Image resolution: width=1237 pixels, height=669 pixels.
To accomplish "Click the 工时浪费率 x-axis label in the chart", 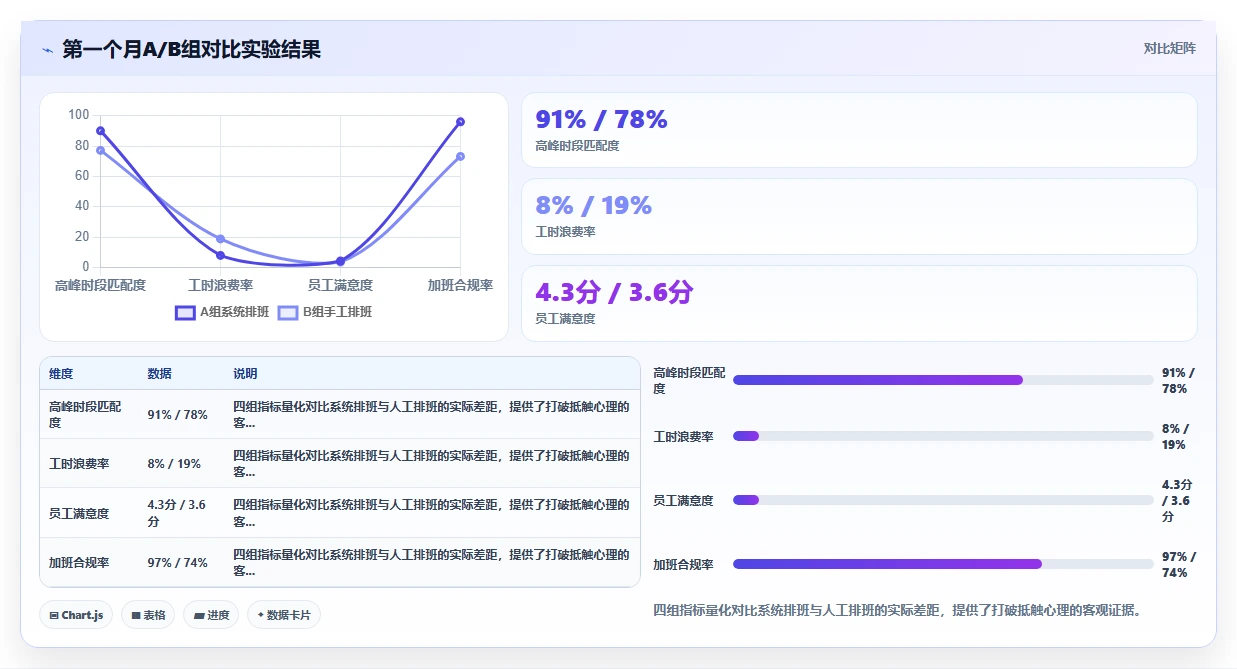I will 220,285.
